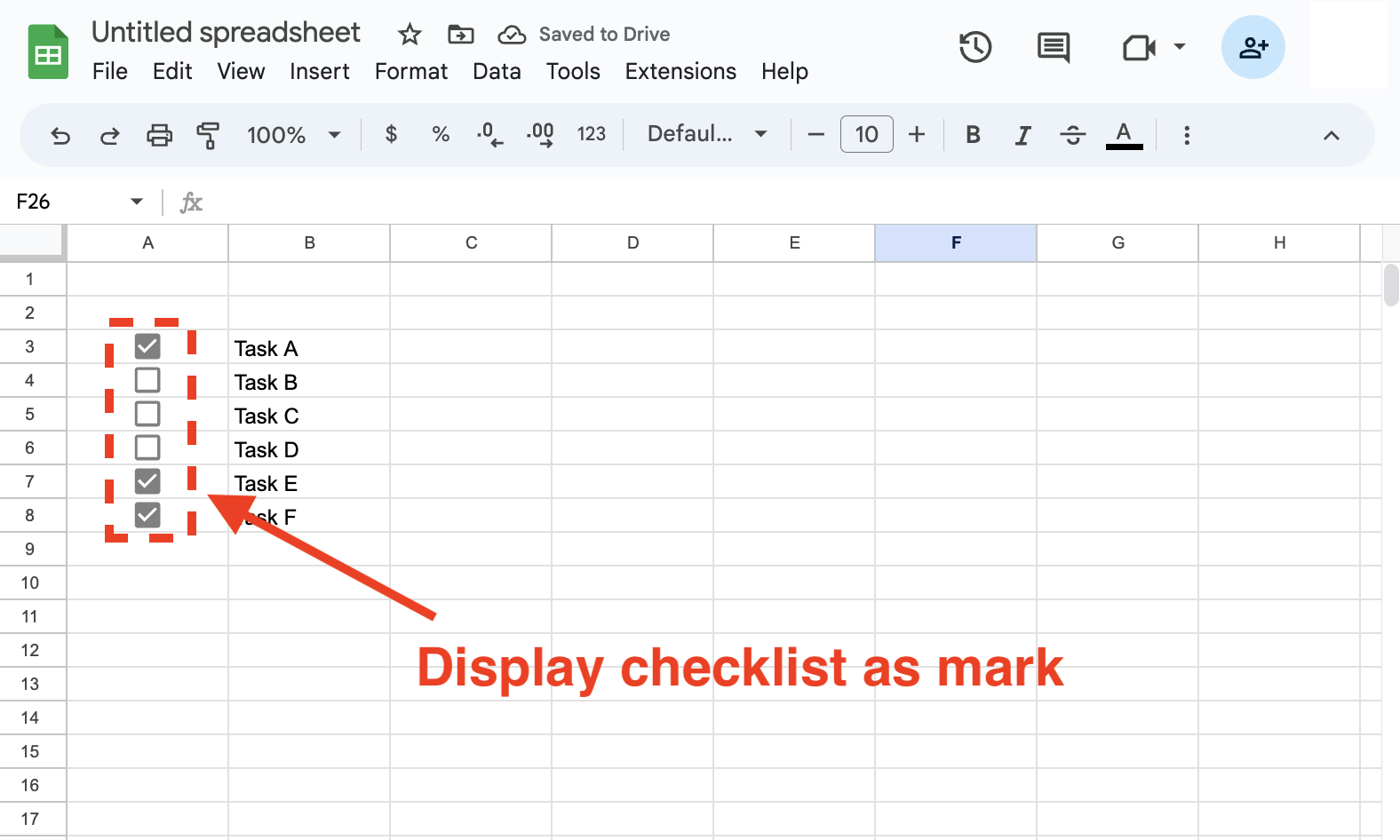Viewport: 1400px width, 840px height.
Task: Redo the last action
Action: [110, 135]
